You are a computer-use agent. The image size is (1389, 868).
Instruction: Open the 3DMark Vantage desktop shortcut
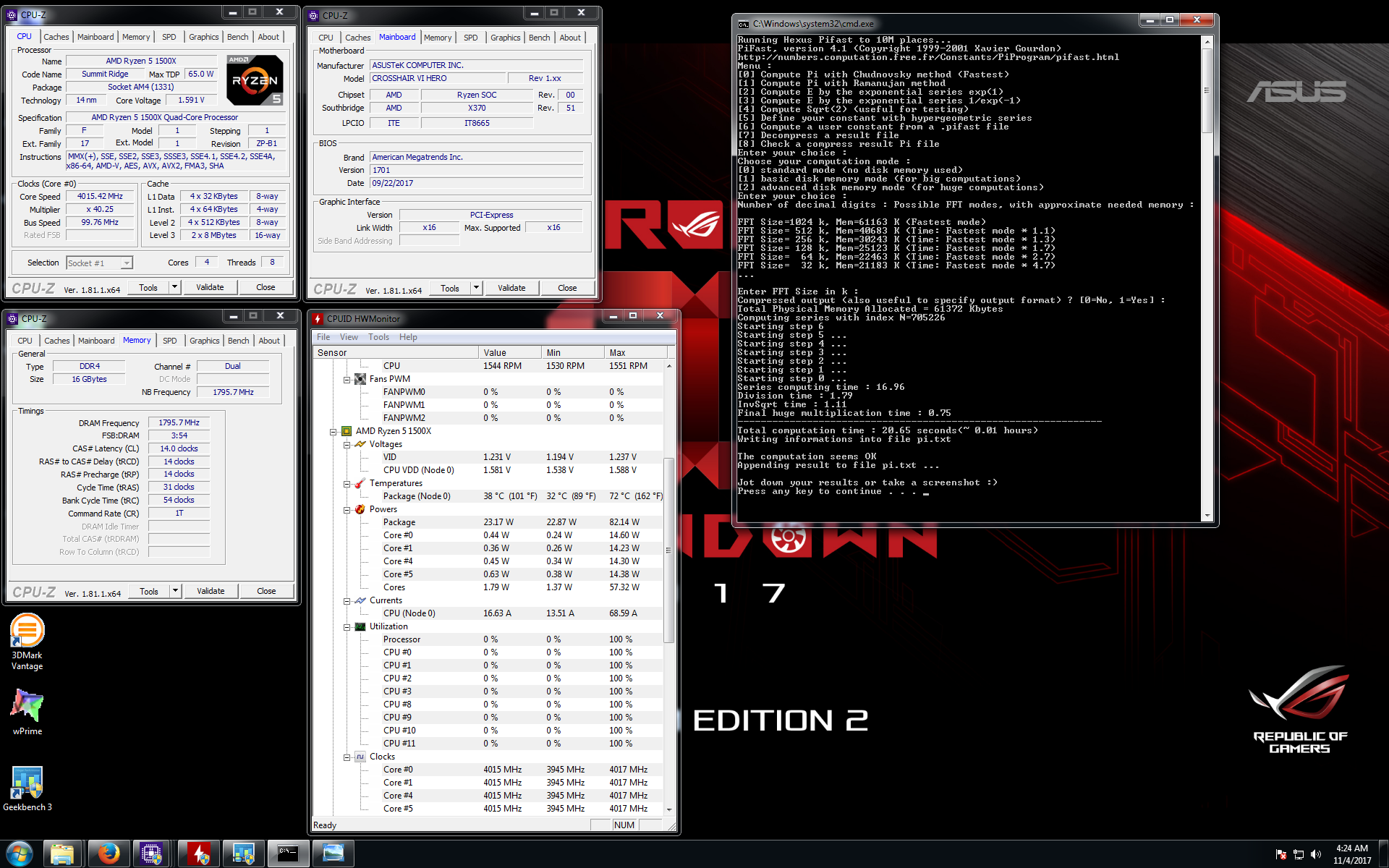(27, 642)
